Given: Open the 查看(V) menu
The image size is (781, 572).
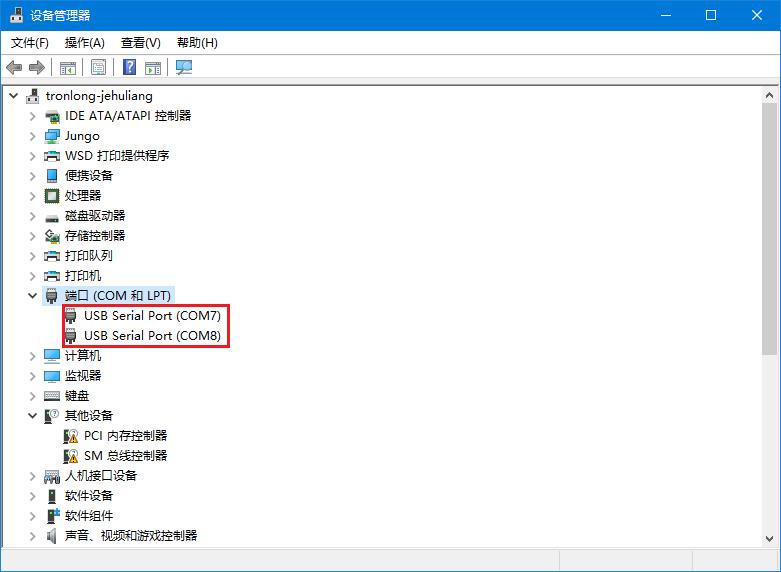Looking at the screenshot, I should [x=140, y=43].
